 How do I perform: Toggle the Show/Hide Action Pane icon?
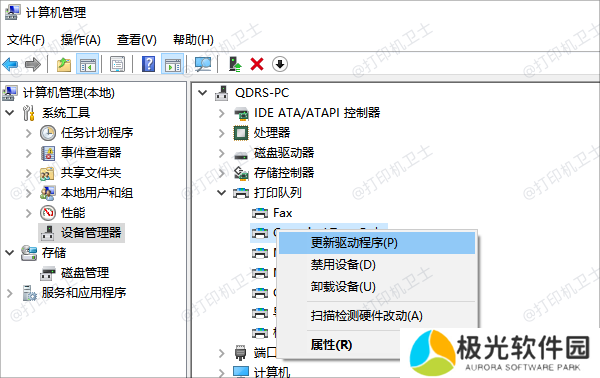(x=173, y=64)
